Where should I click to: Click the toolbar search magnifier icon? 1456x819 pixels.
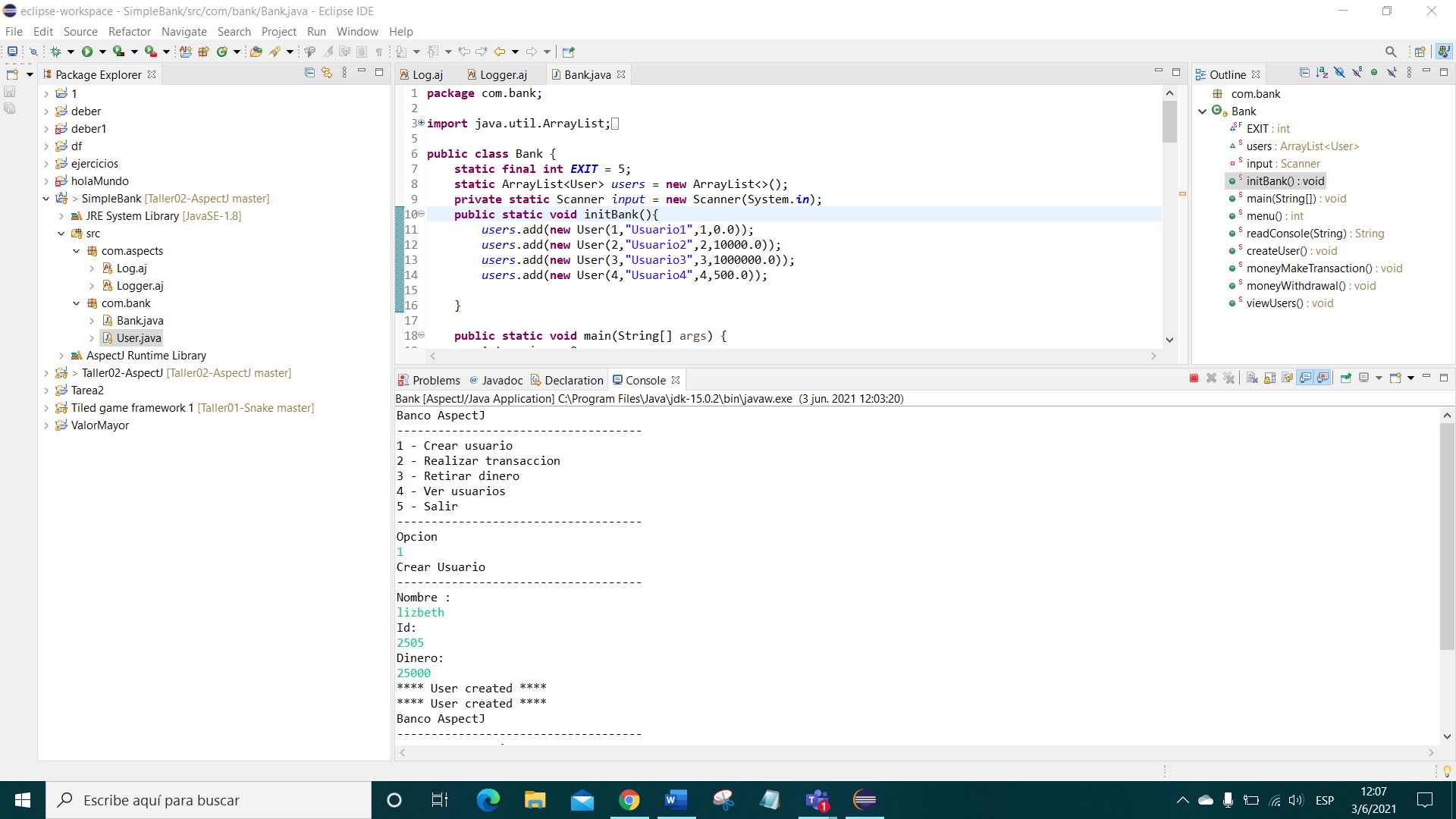pyautogui.click(x=1391, y=52)
